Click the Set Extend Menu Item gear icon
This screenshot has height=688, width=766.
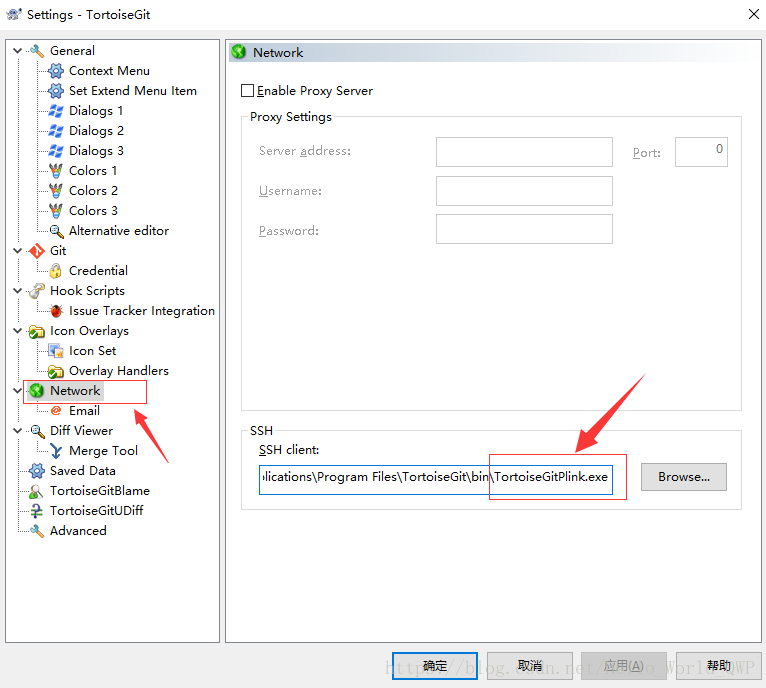(56, 91)
